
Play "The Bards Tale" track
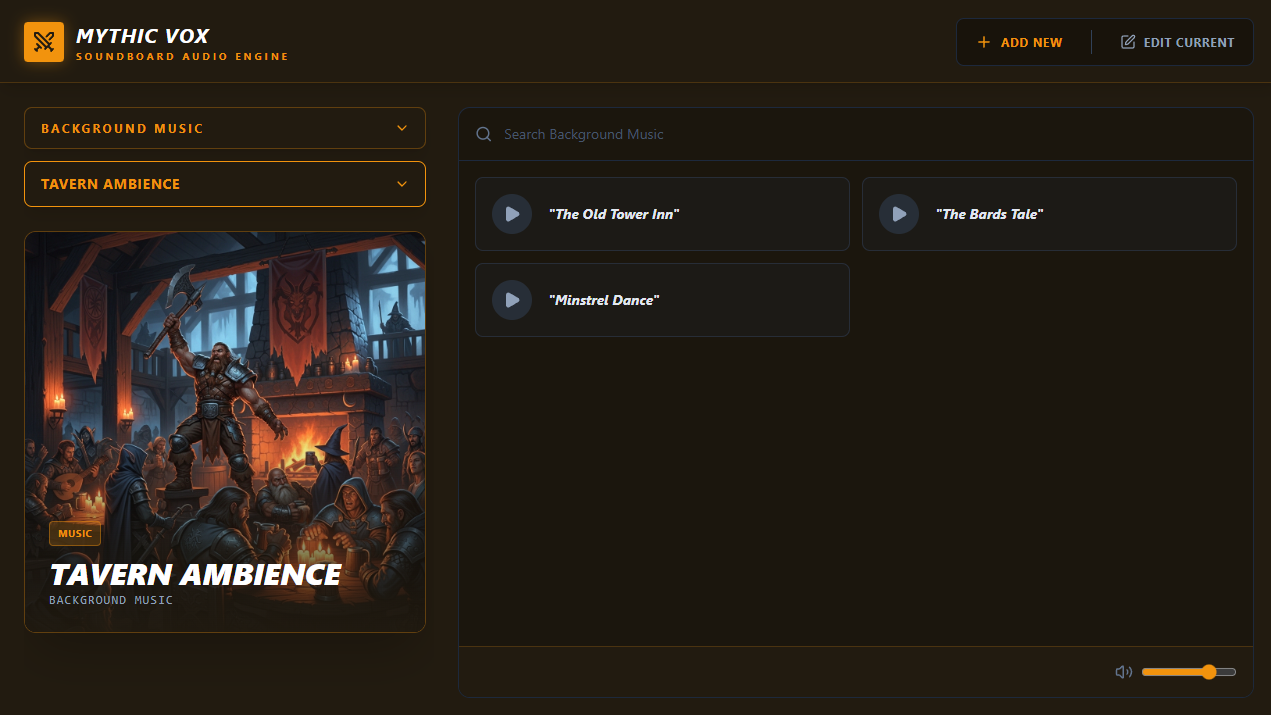899,214
